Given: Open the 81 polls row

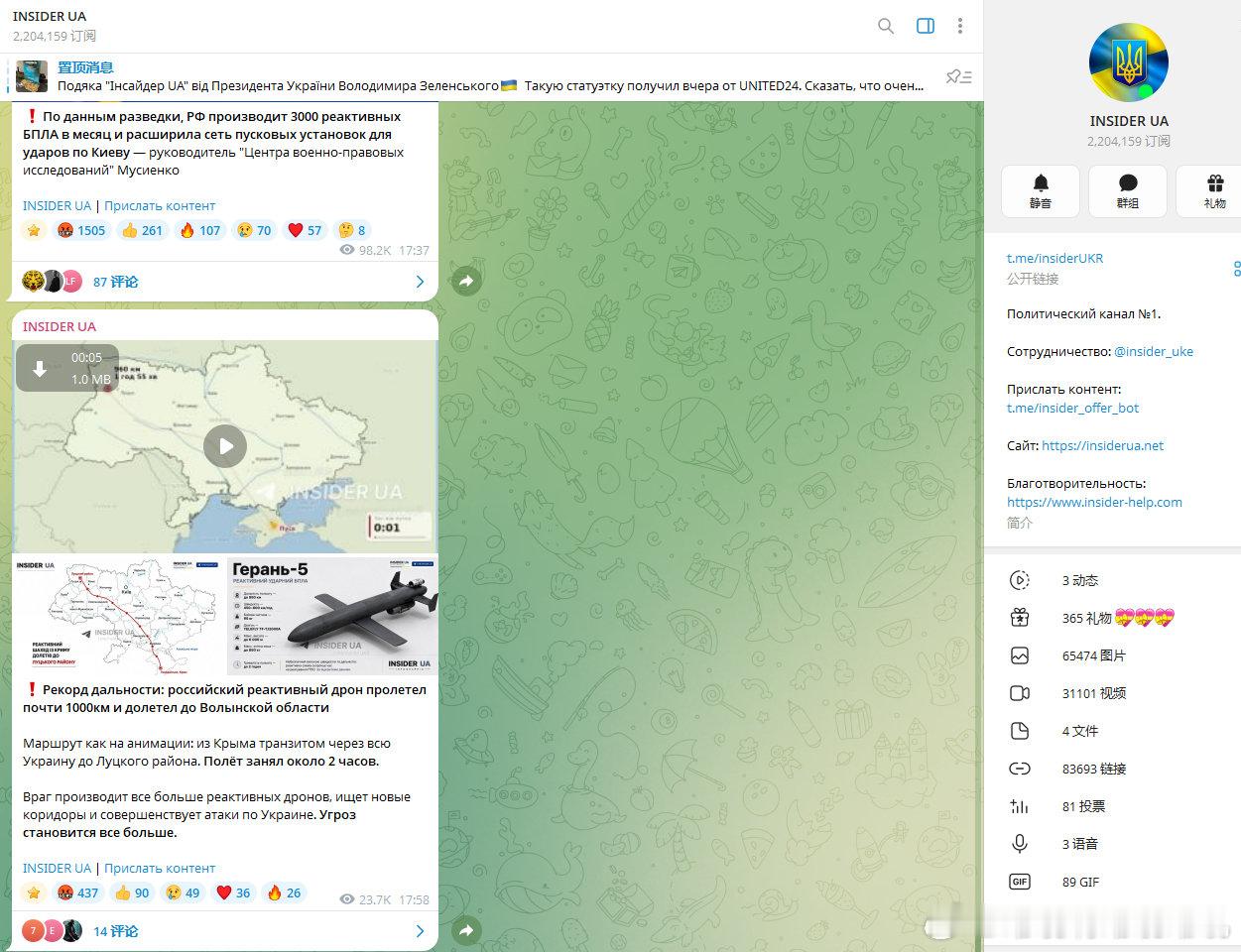Looking at the screenshot, I should [x=1112, y=806].
